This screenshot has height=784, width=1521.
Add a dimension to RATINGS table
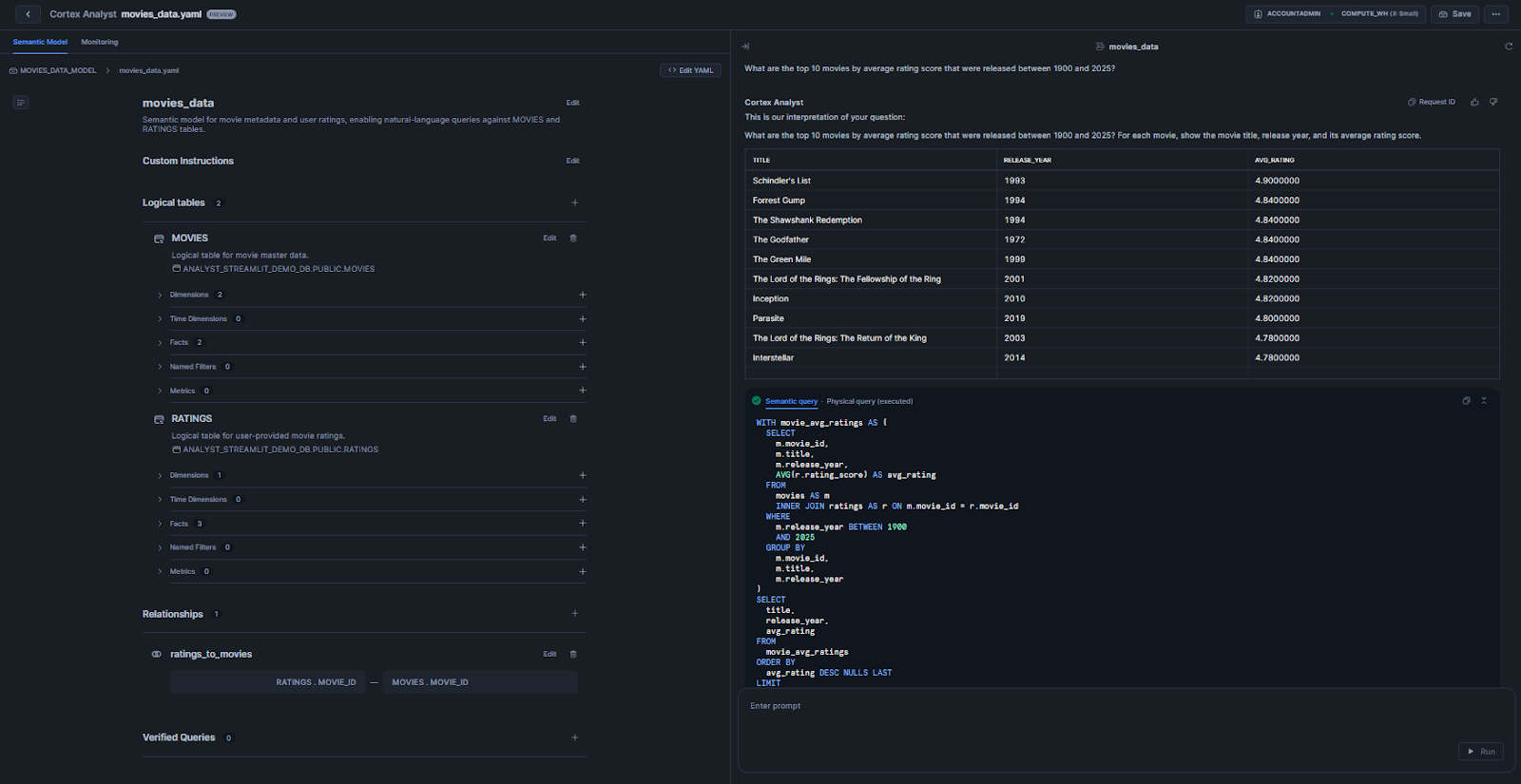(x=583, y=475)
